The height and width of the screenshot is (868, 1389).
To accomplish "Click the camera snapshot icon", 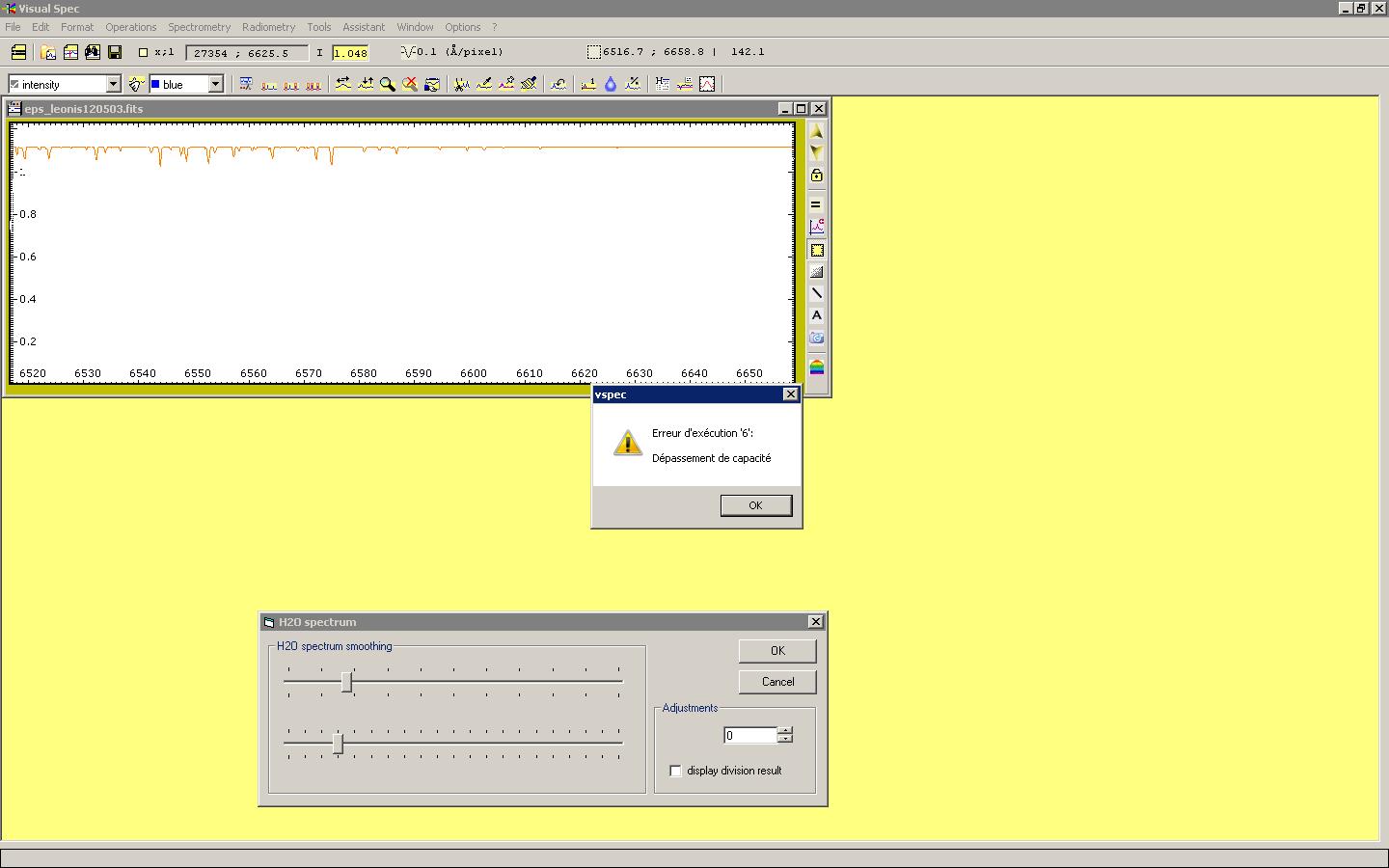I will pyautogui.click(x=817, y=339).
